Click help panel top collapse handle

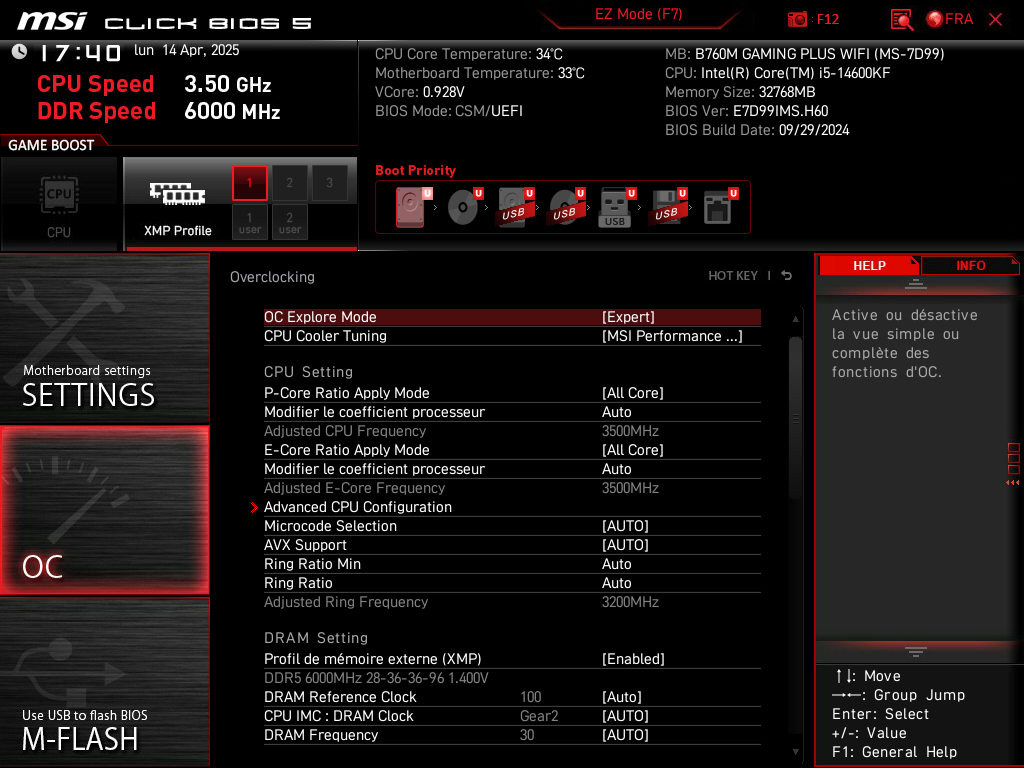click(916, 283)
